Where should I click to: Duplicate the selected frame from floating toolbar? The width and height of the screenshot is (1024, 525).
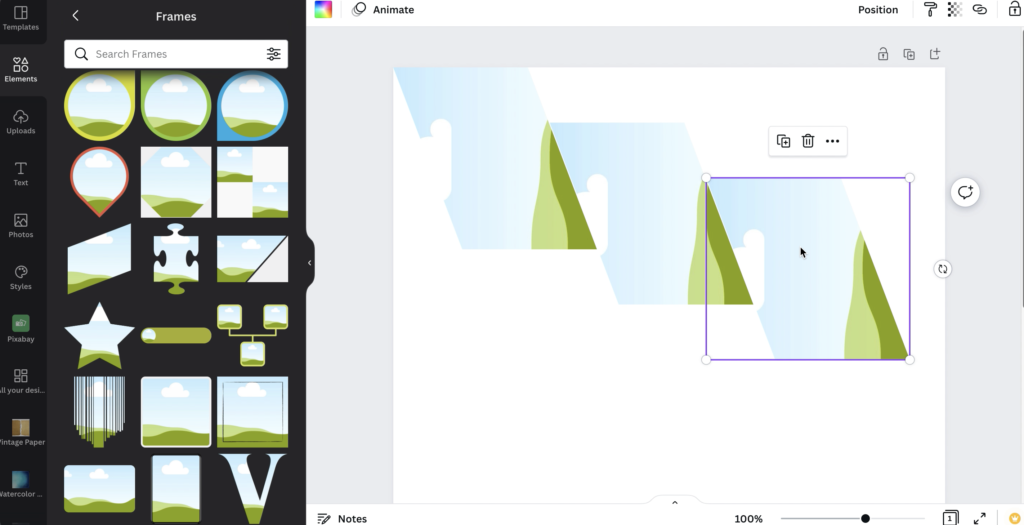click(x=783, y=141)
